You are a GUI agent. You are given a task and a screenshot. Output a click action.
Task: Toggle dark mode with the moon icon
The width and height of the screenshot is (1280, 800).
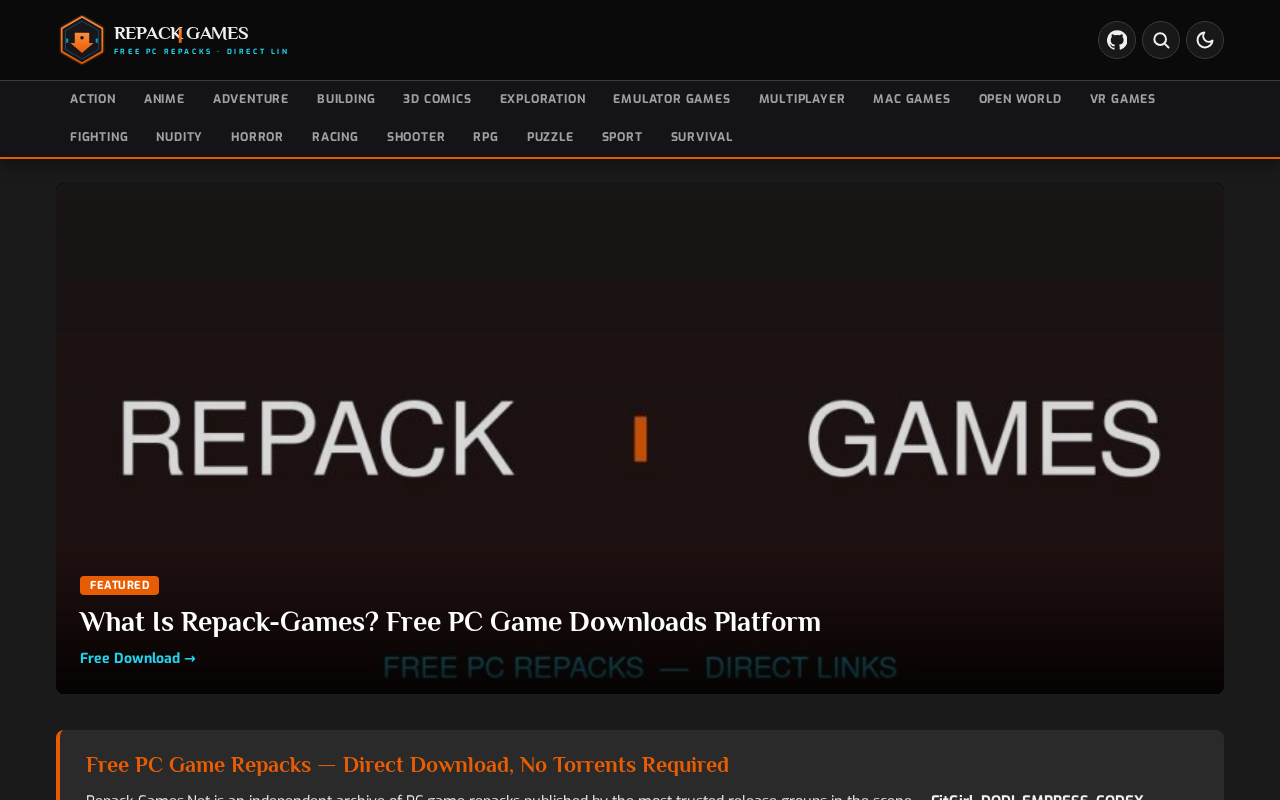(x=1205, y=40)
